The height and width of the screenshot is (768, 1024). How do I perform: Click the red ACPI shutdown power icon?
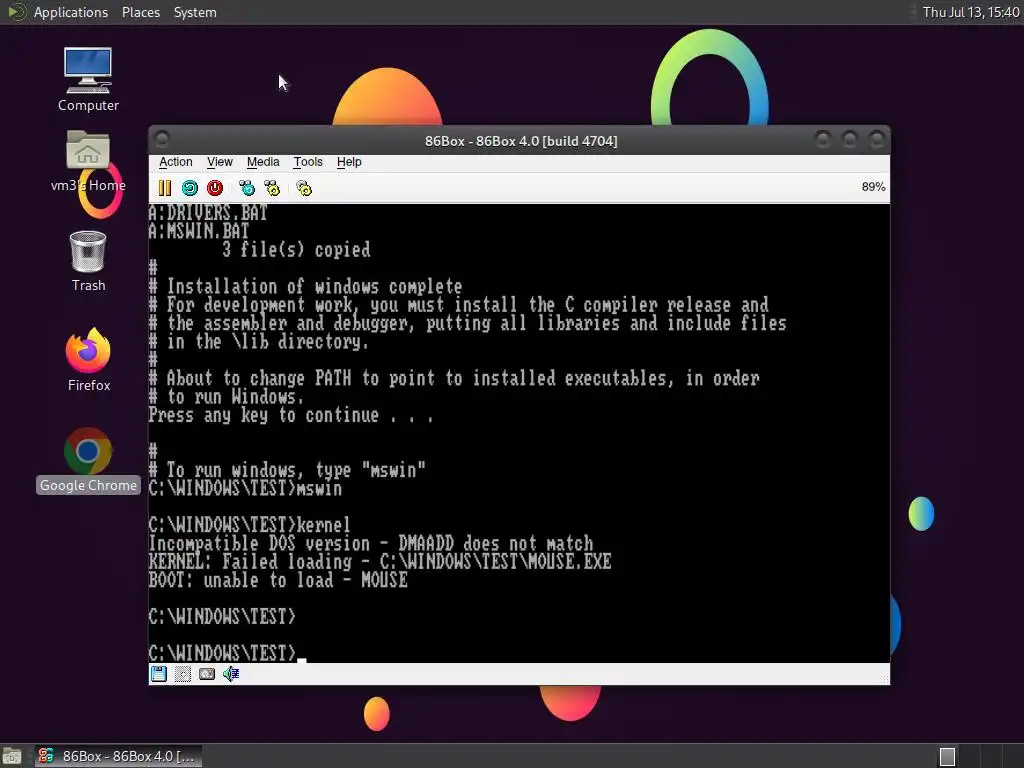coord(215,188)
